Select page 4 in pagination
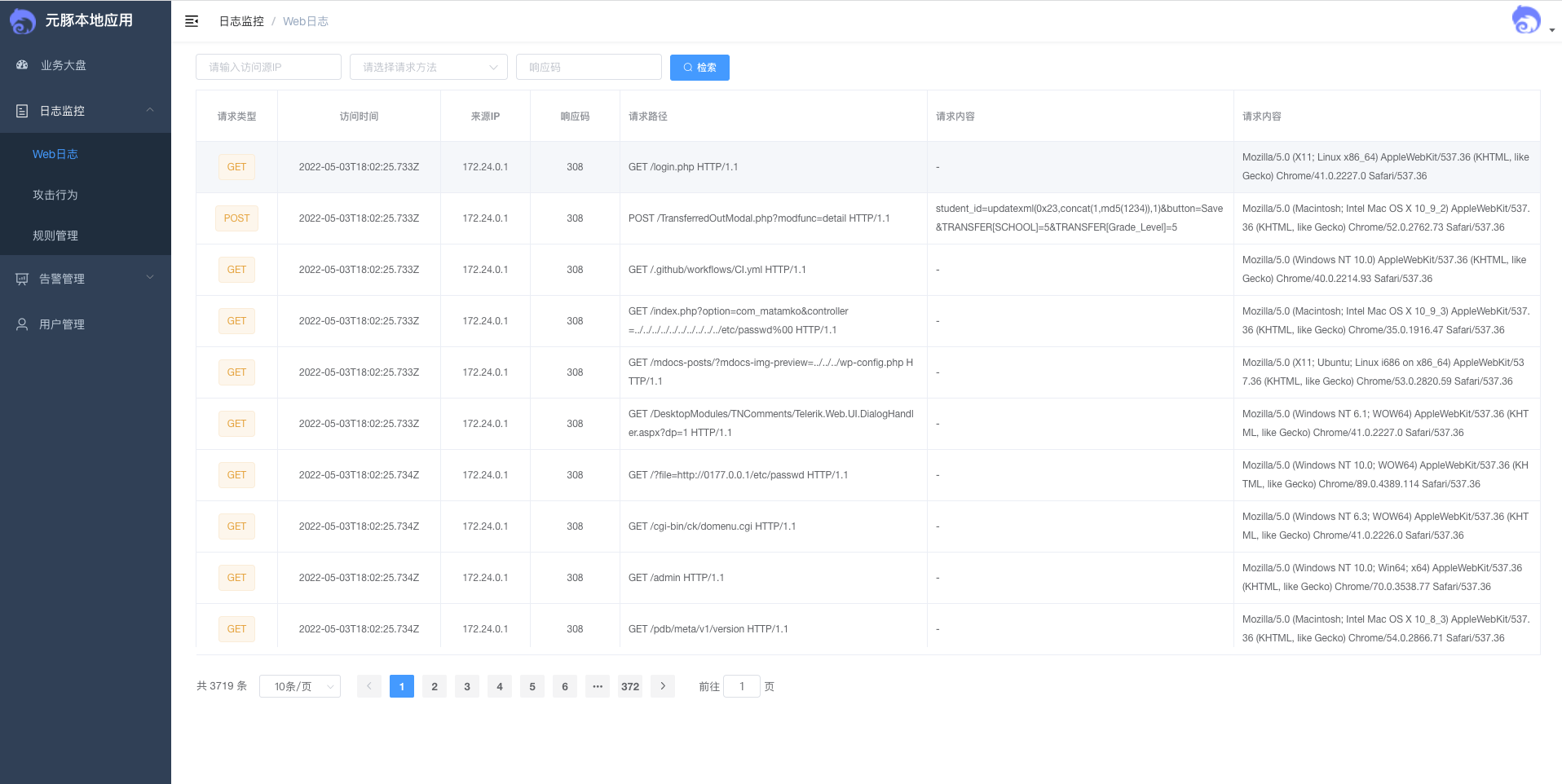The height and width of the screenshot is (784, 1562). [x=500, y=686]
